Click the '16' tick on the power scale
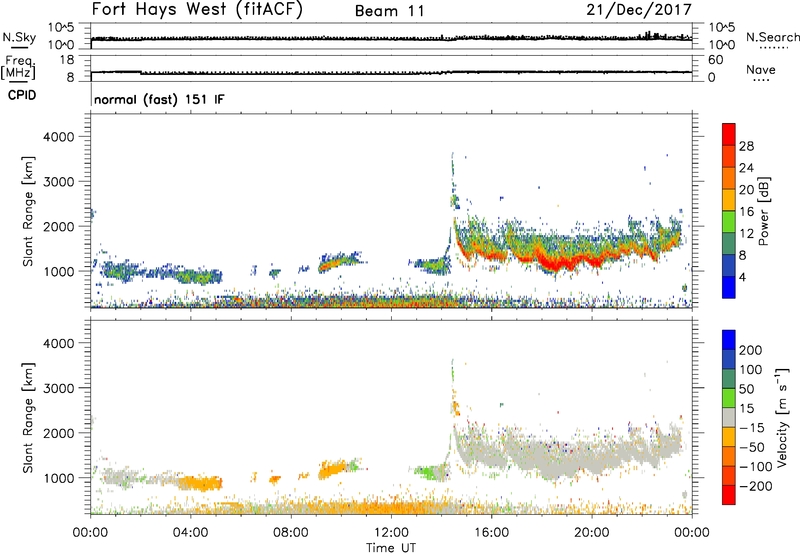Image resolution: width=800 pixels, height=554 pixels. (x=746, y=212)
